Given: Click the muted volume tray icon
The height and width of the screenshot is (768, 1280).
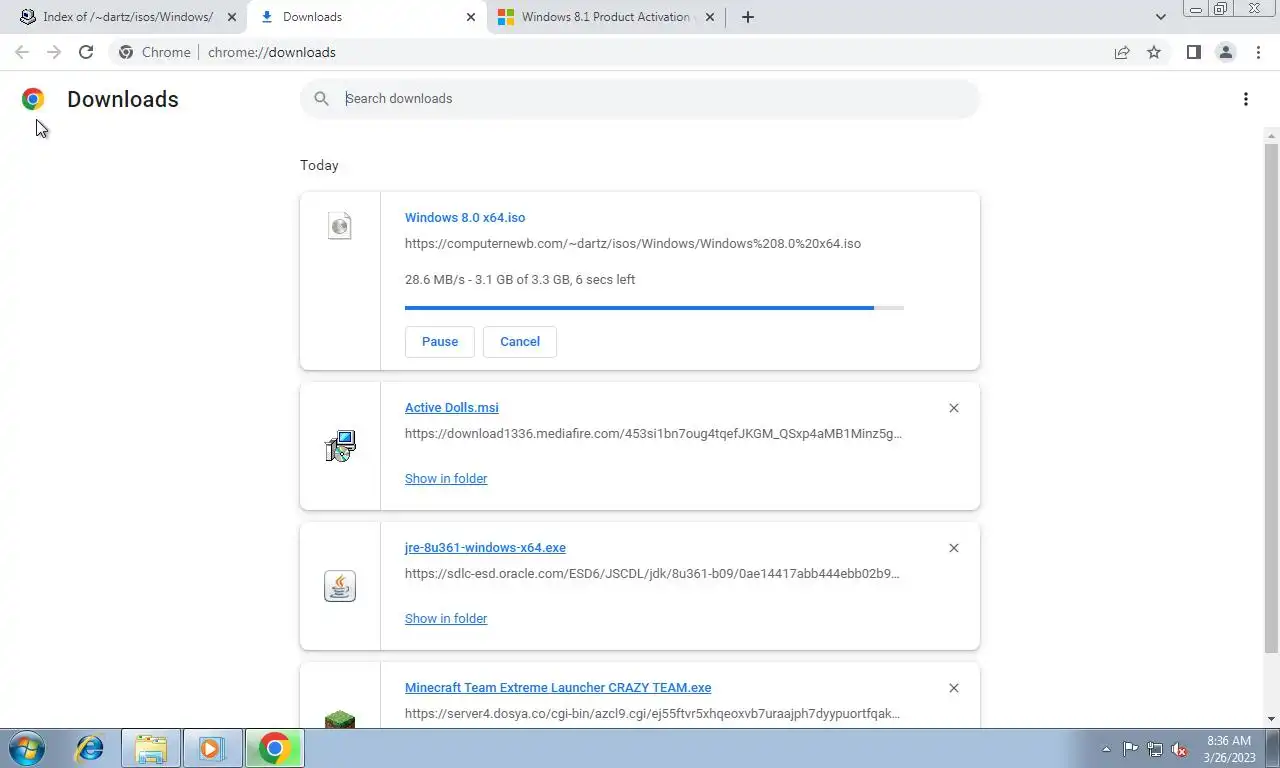Looking at the screenshot, I should (1179, 749).
